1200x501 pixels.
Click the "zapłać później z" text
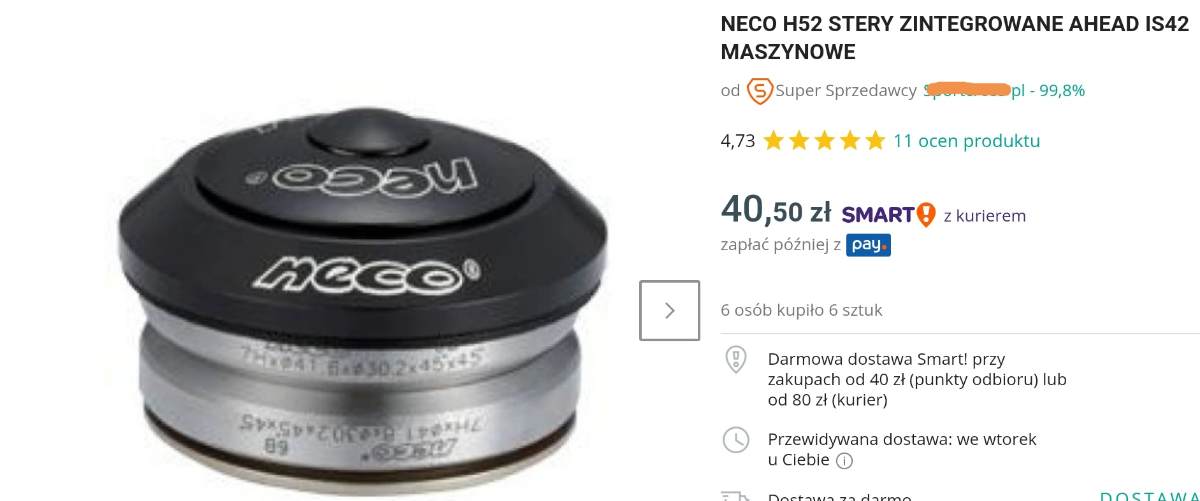pyautogui.click(x=781, y=244)
